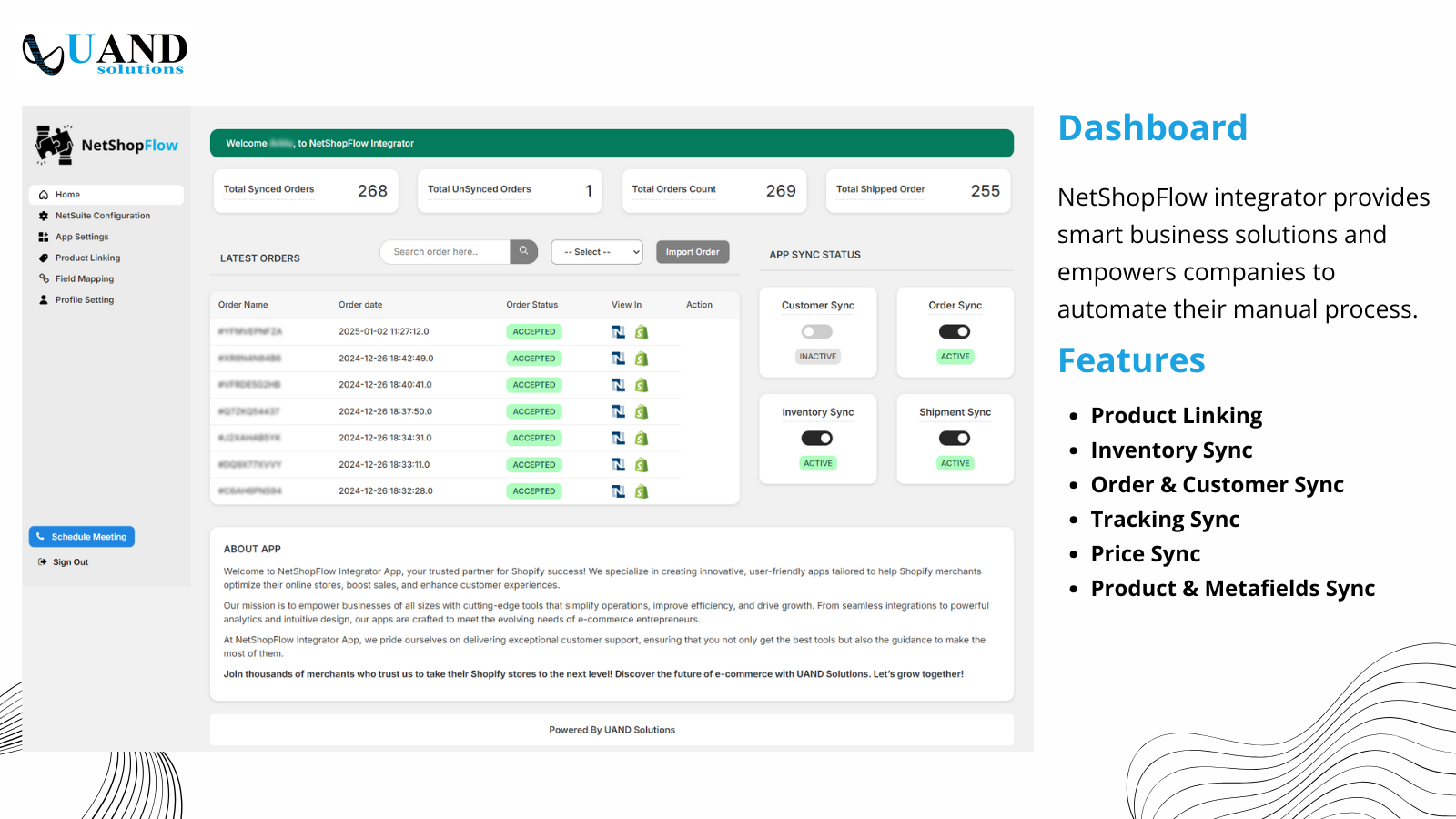This screenshot has height=819, width=1456.
Task: Click the ABOUT APP heading
Action: [x=252, y=550]
